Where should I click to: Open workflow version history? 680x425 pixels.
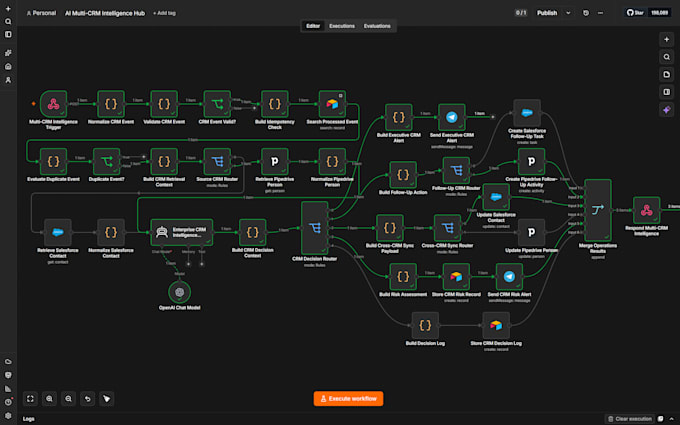[x=586, y=13]
